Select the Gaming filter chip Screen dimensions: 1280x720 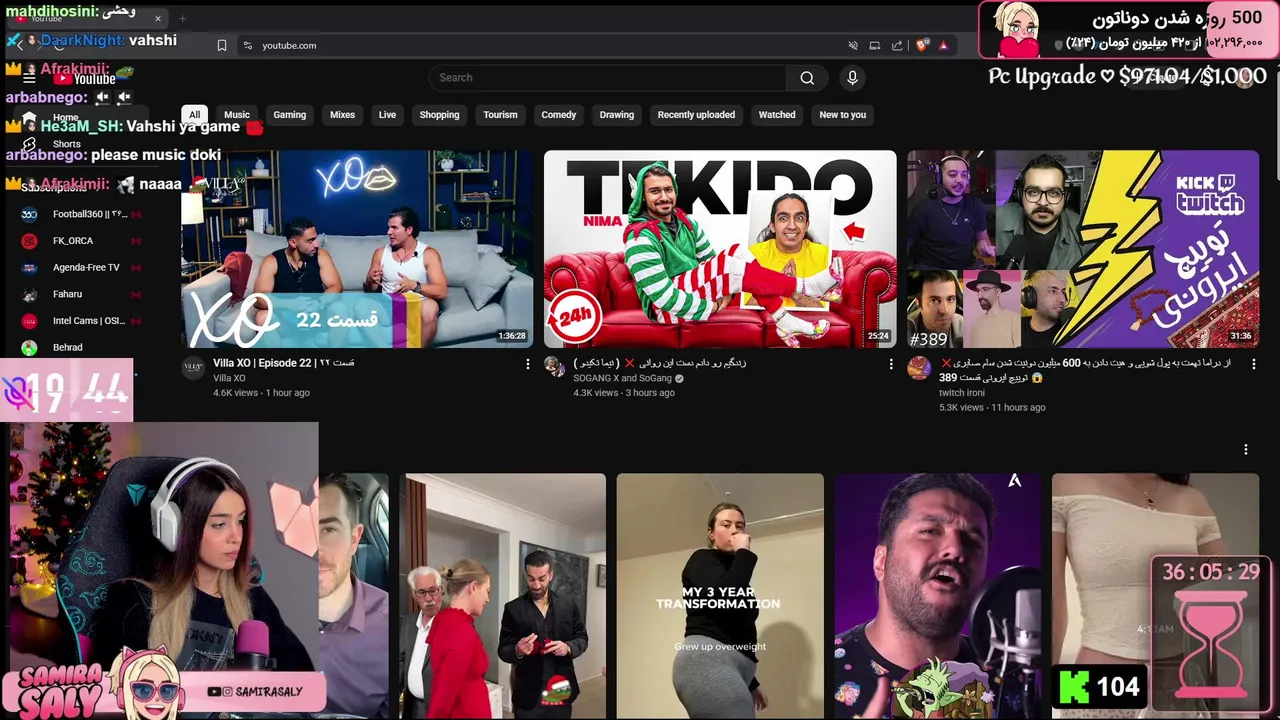pos(290,115)
